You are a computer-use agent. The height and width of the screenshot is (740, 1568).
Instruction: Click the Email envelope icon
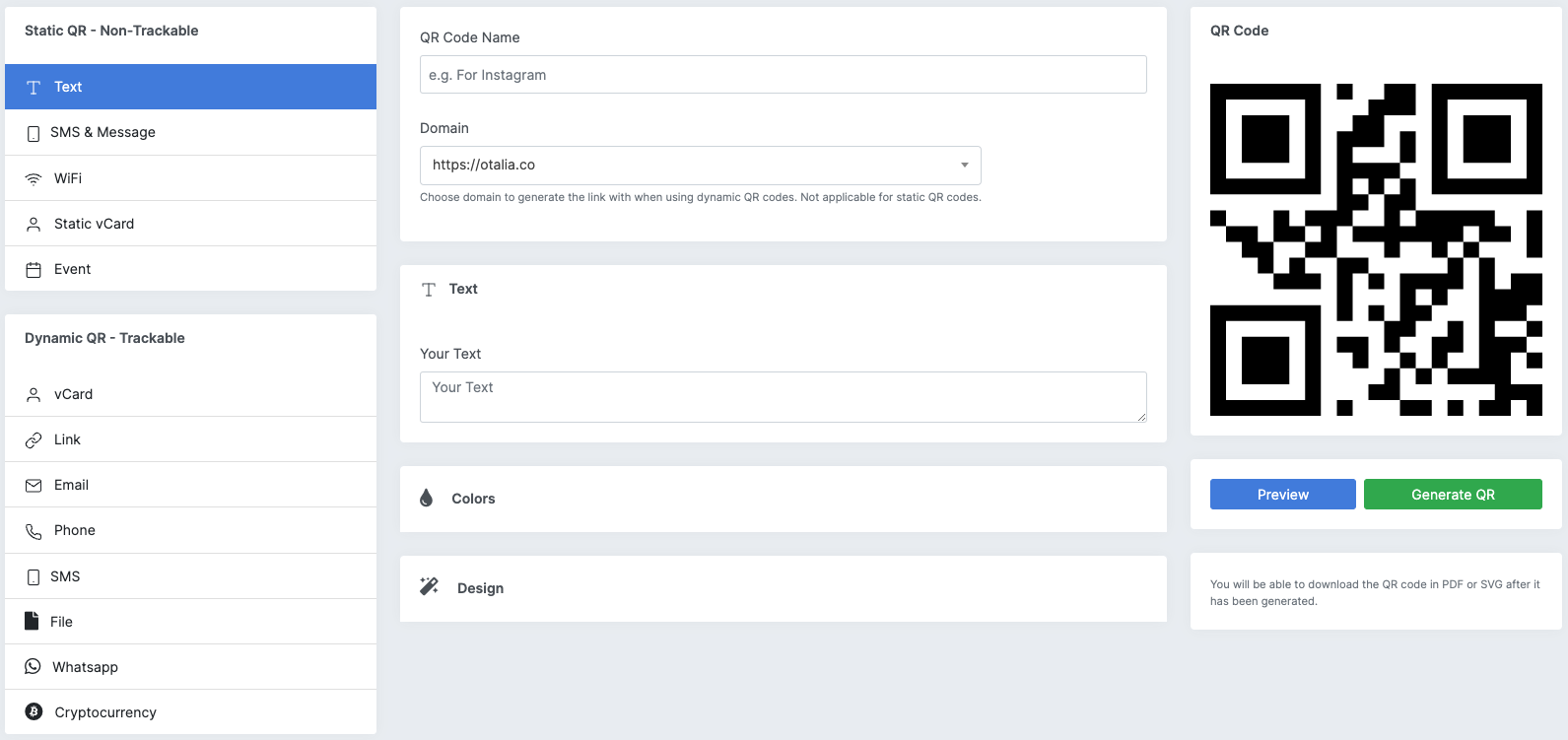[x=34, y=486]
